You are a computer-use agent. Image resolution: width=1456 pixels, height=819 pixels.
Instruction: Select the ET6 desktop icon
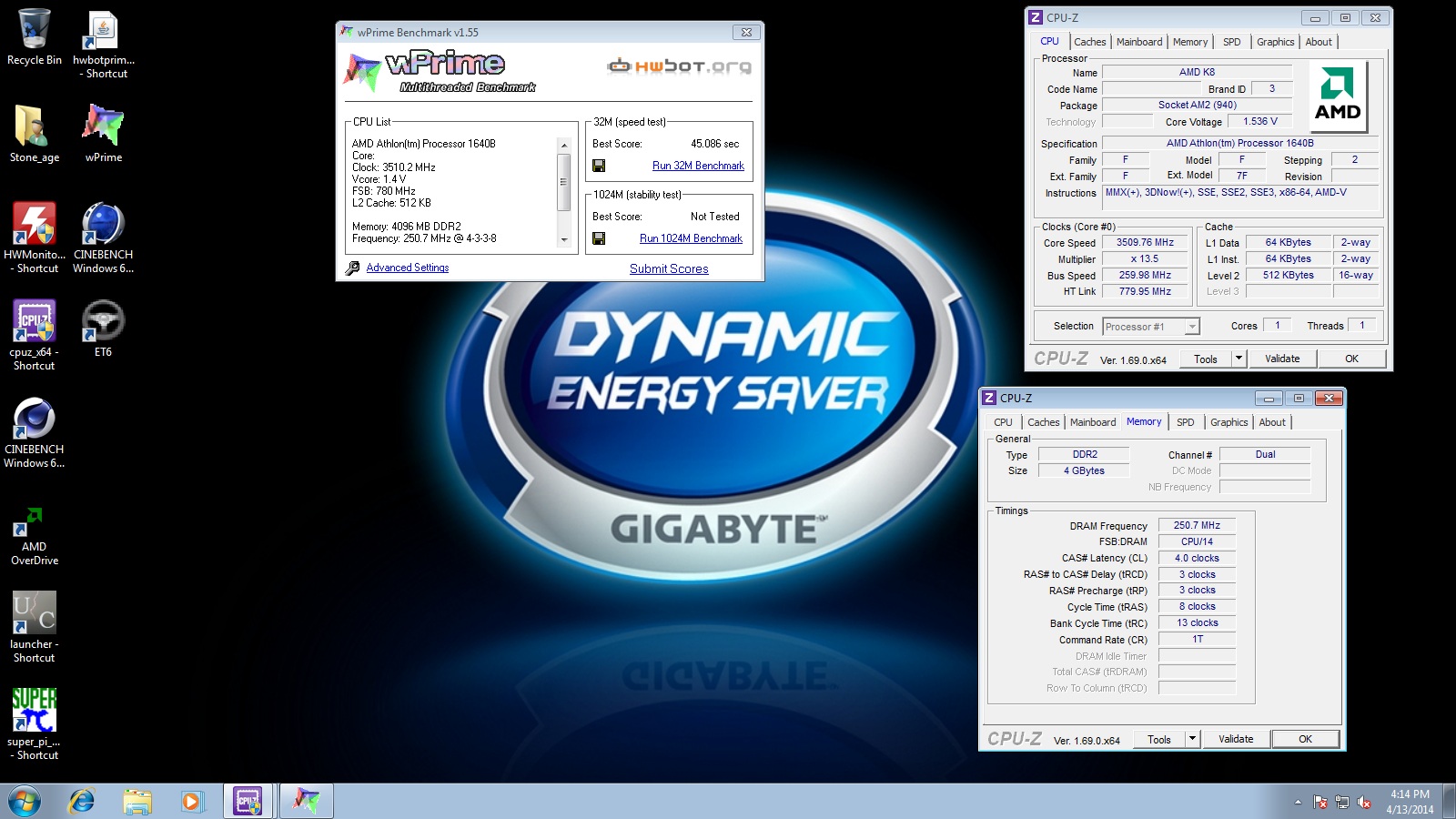tap(104, 329)
